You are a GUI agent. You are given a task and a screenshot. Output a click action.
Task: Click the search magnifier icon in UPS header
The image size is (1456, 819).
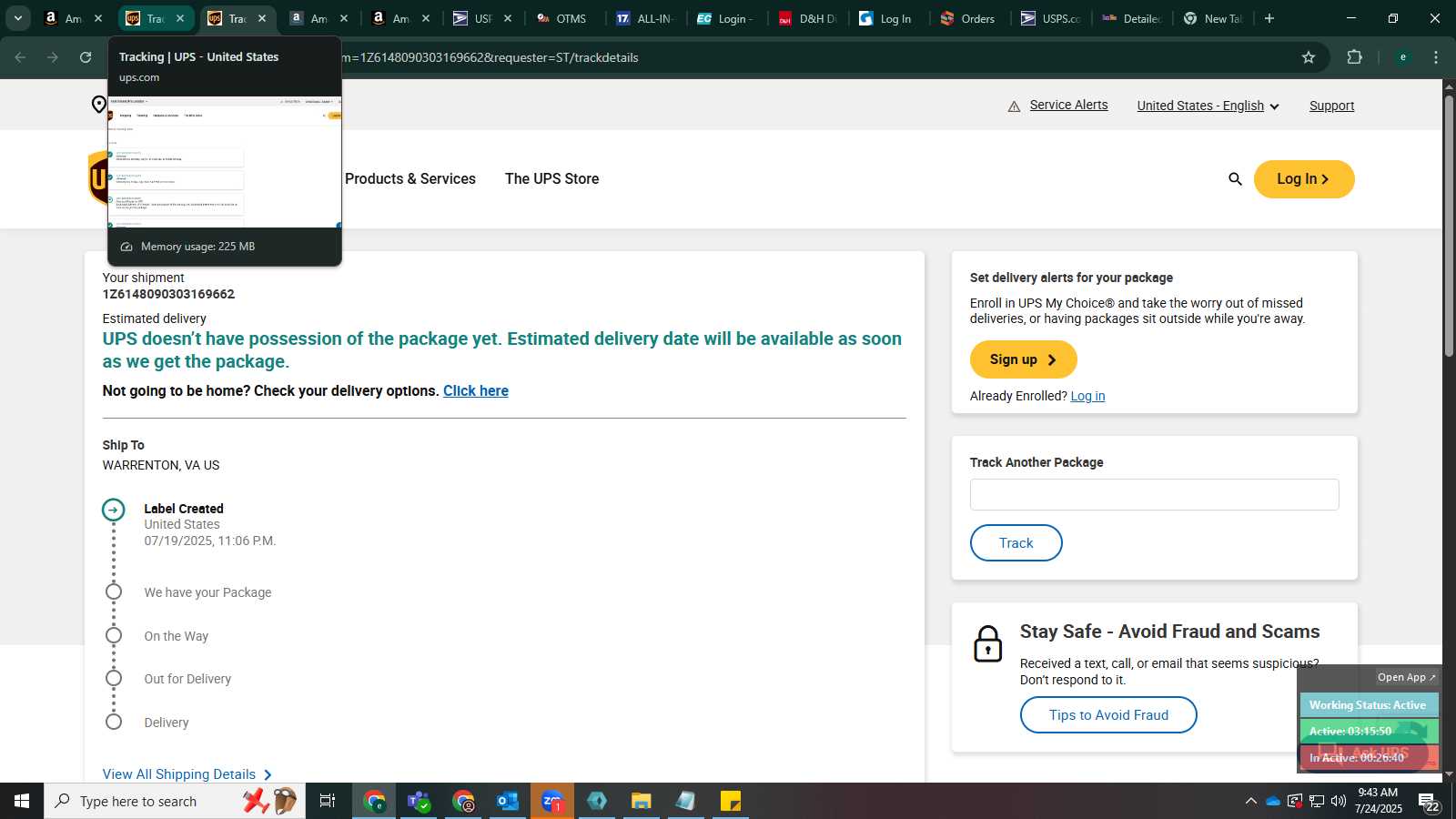coord(1235,179)
